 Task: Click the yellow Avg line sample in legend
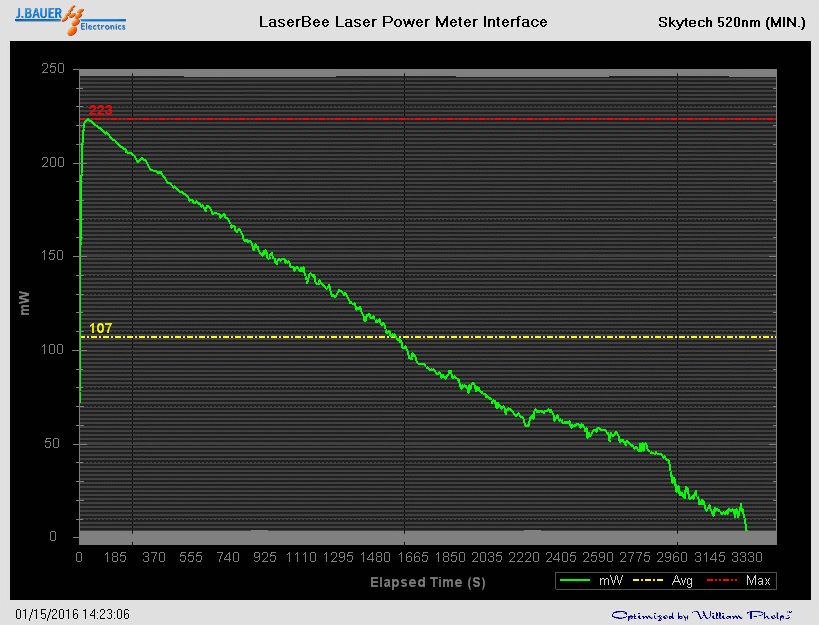pos(652,580)
